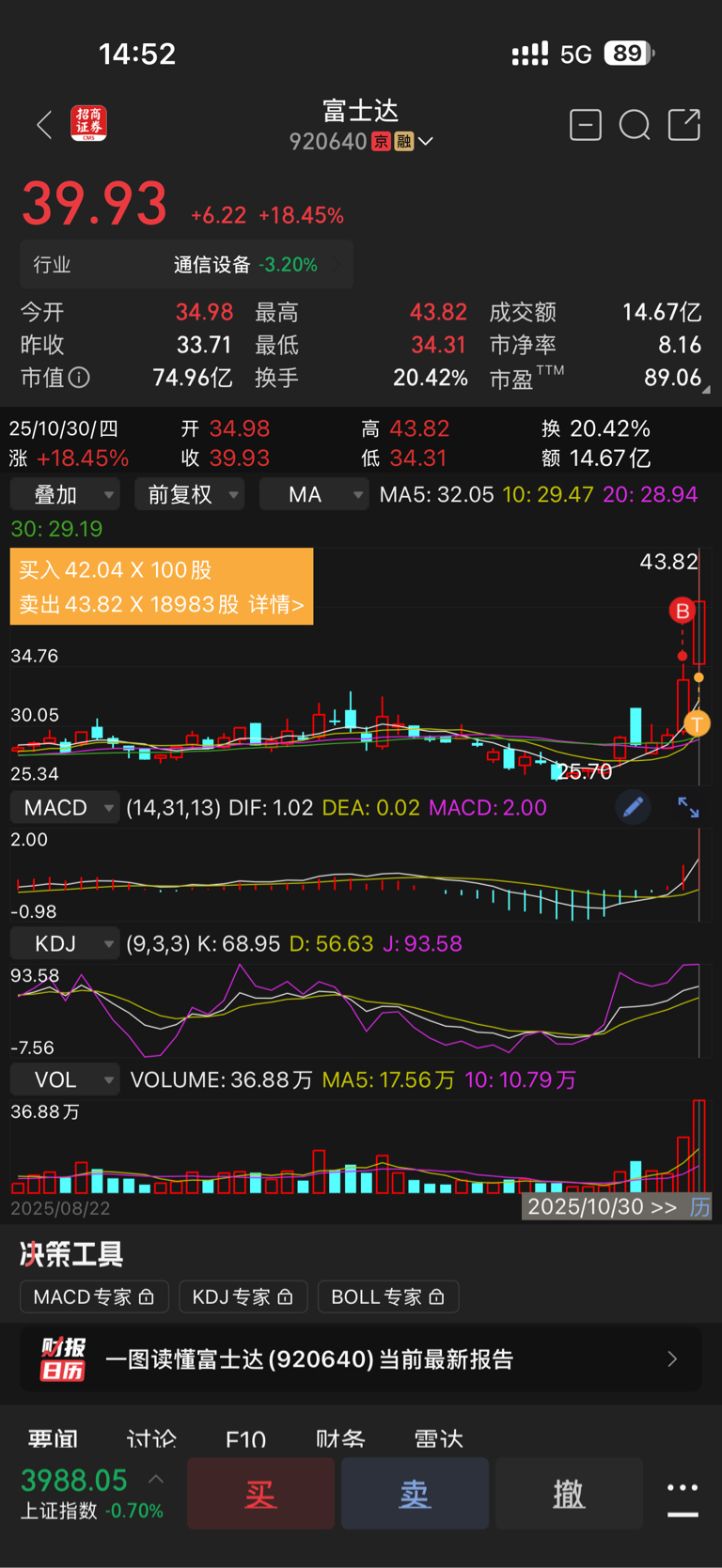Tap the 市盈 89.06 value
The image size is (722, 1568).
(x=672, y=378)
